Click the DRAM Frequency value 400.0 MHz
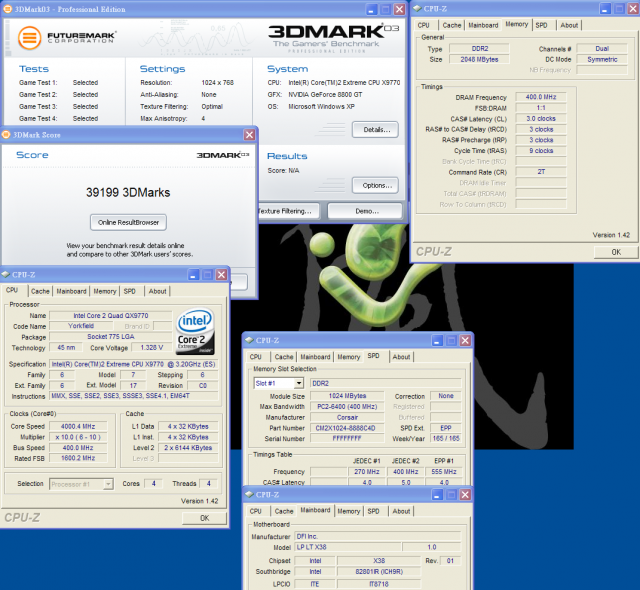 pos(541,97)
